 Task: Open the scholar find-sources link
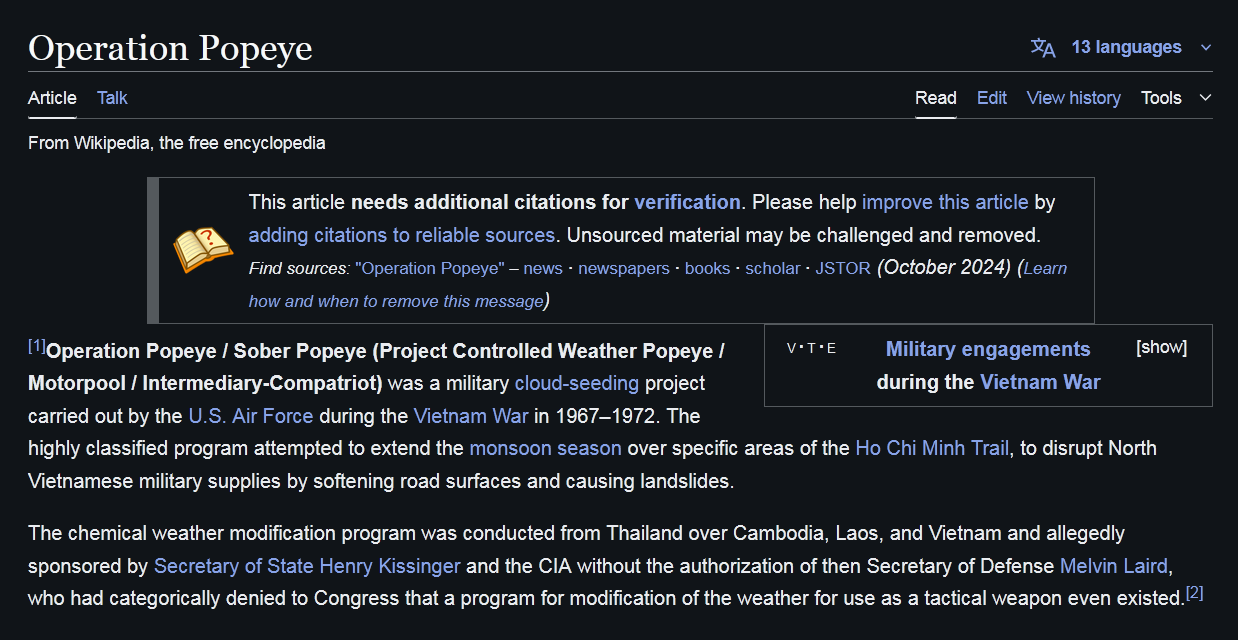click(x=773, y=268)
